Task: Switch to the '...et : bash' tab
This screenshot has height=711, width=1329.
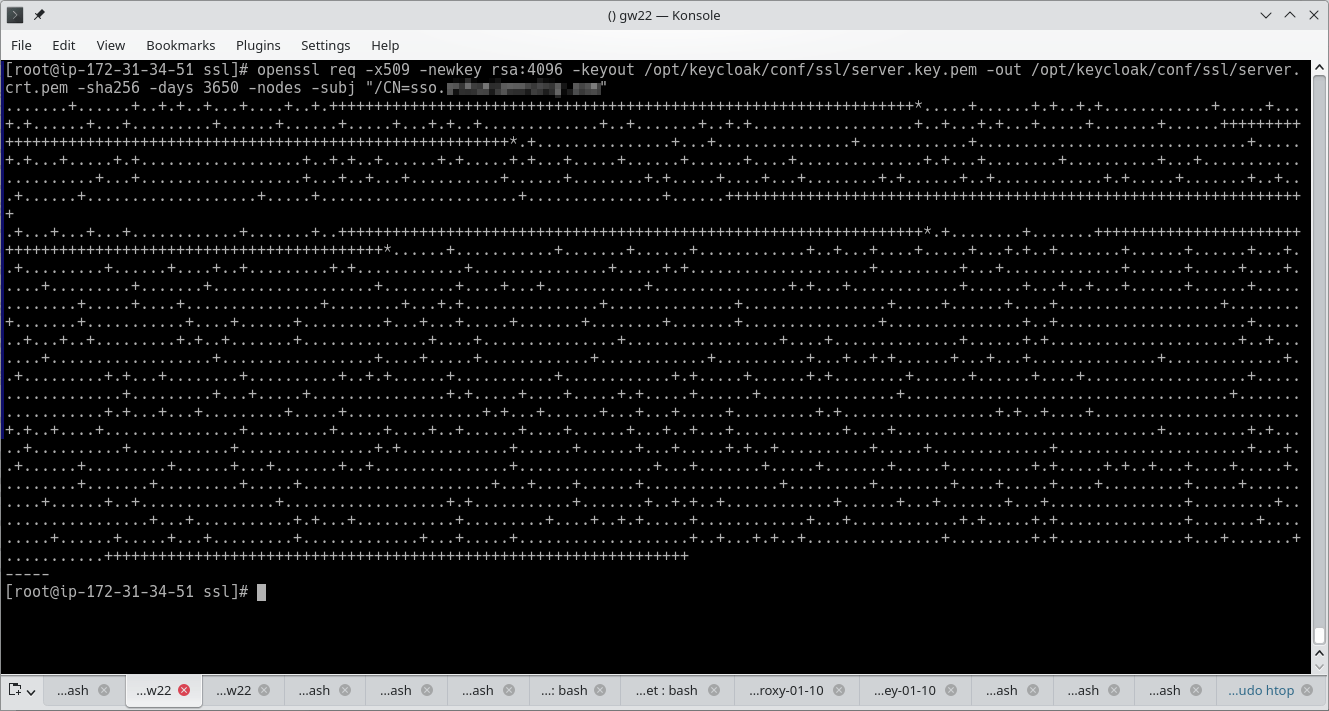Action: click(668, 690)
